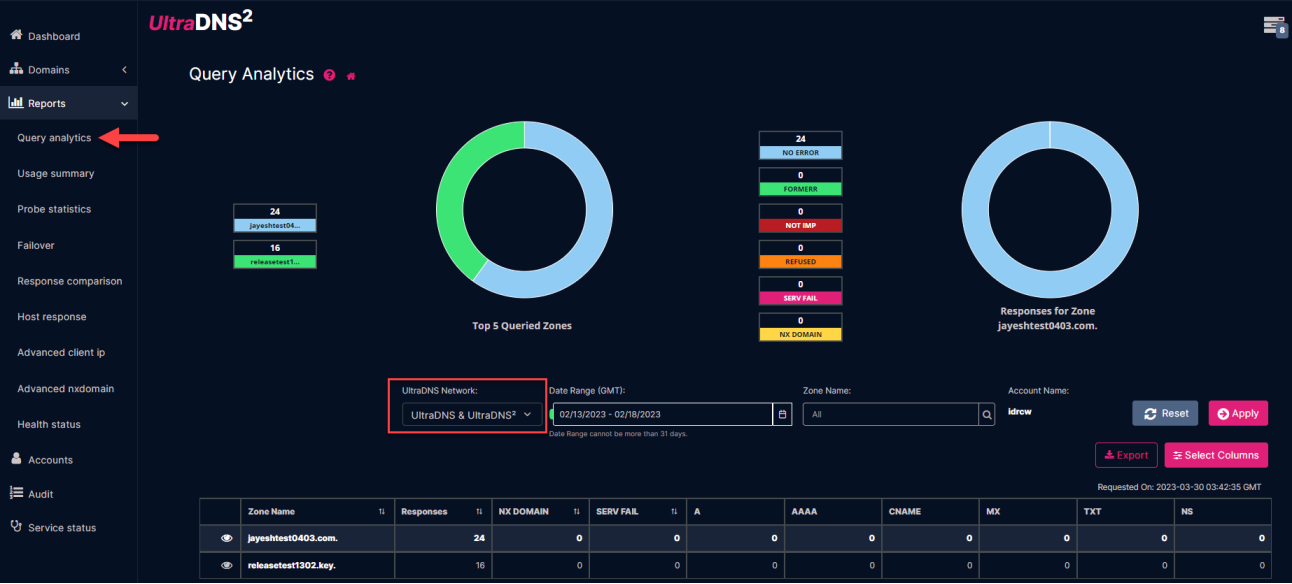Image resolution: width=1292 pixels, height=584 pixels.
Task: Click the home icon next to Query Analytics
Action: (x=349, y=75)
